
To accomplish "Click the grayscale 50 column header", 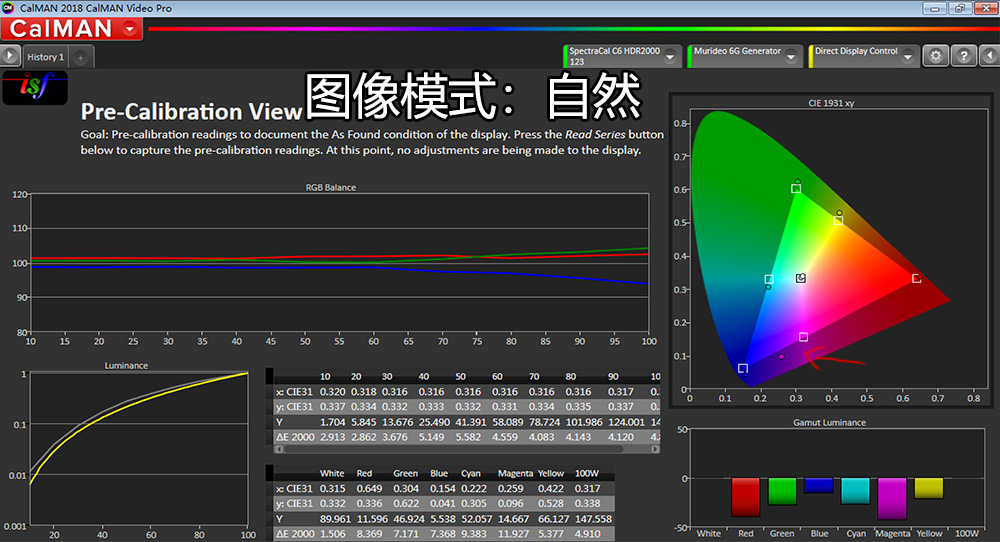I will [460, 376].
